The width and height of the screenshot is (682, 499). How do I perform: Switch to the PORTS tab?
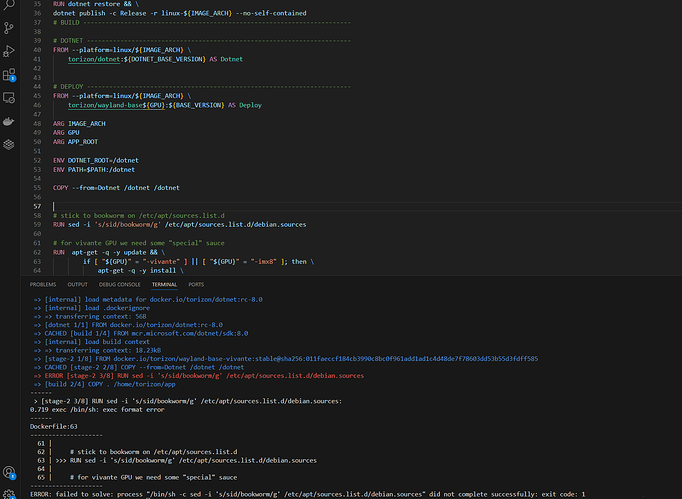point(196,285)
